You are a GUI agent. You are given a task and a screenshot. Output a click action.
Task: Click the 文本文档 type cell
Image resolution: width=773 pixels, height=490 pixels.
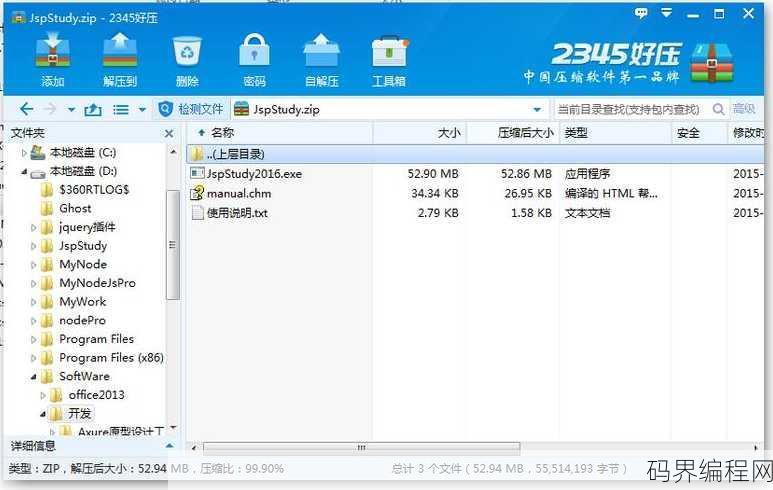pyautogui.click(x=587, y=213)
